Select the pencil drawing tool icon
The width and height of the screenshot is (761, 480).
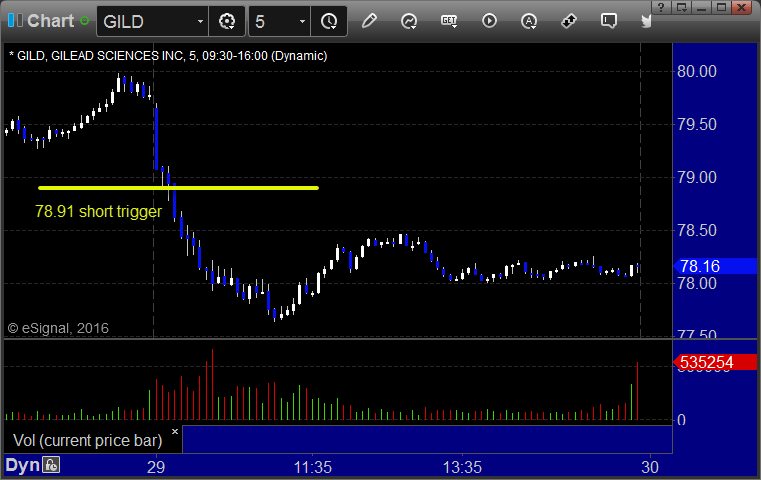tap(369, 21)
